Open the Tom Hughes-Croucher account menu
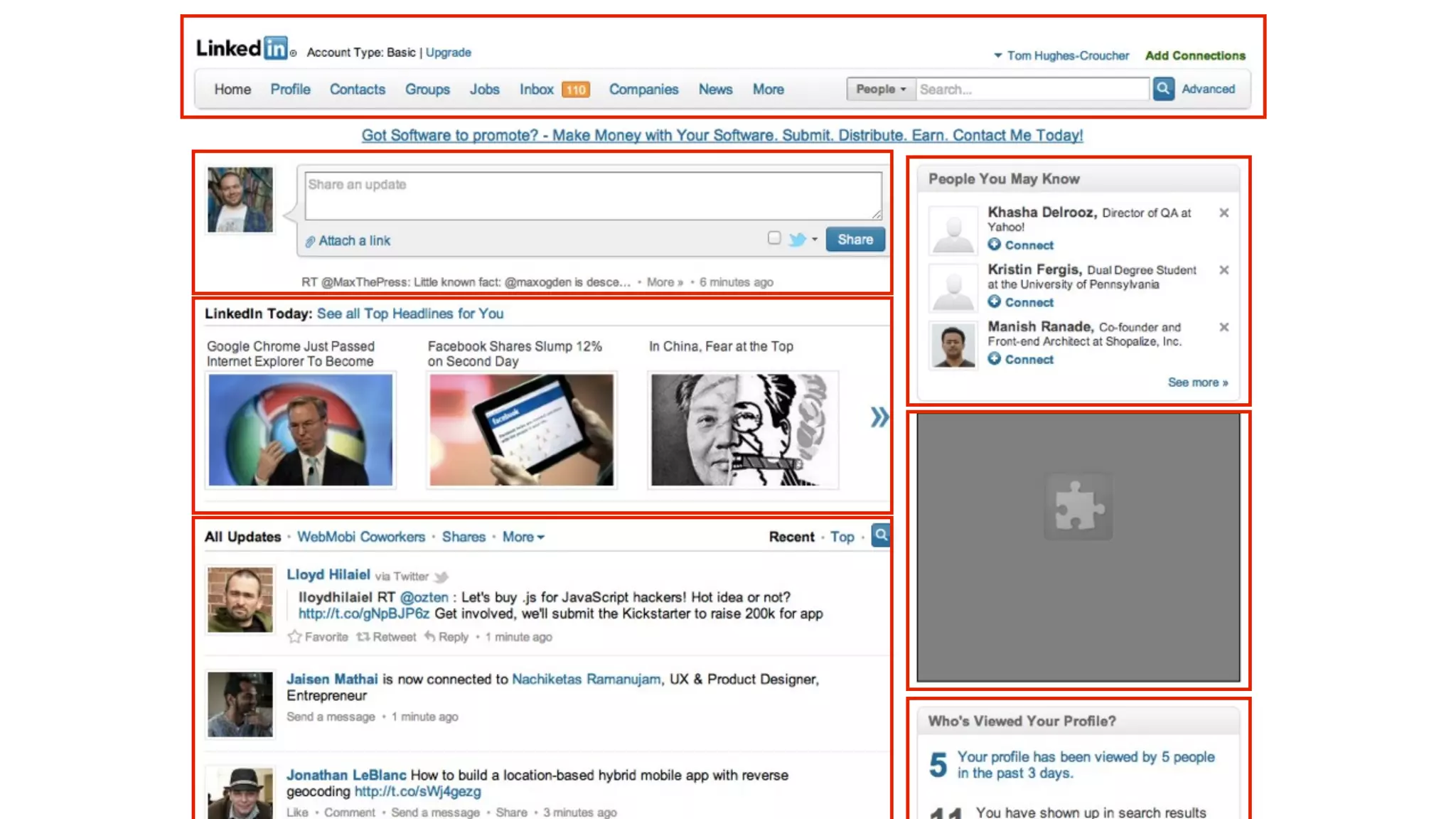This screenshot has width=1456, height=819. (1061, 55)
